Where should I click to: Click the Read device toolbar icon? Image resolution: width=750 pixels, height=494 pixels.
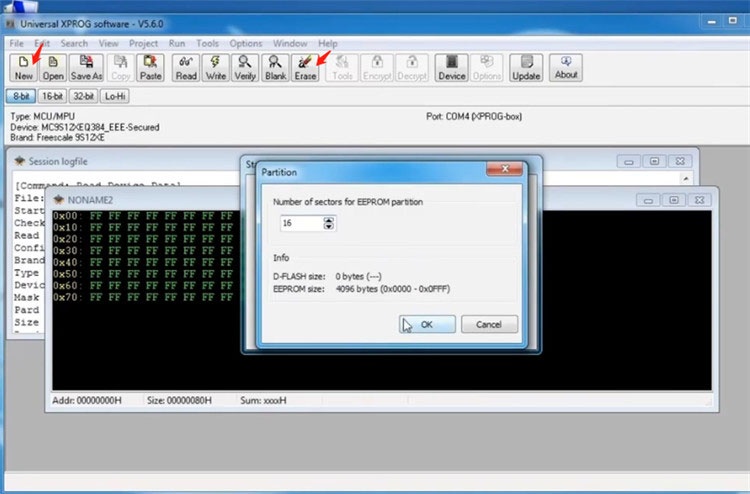tap(186, 67)
